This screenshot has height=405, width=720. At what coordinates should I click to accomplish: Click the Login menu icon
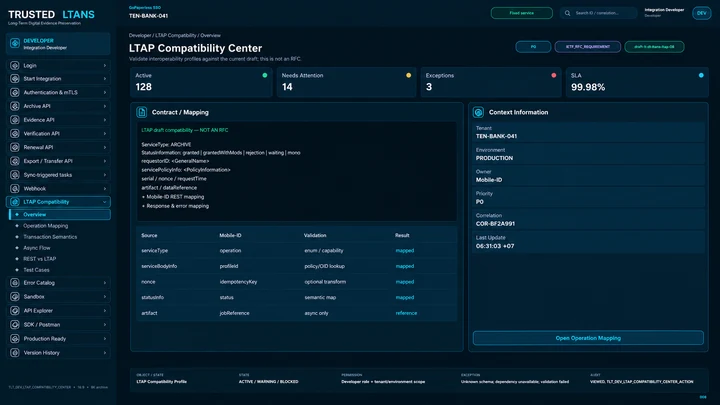[15, 66]
